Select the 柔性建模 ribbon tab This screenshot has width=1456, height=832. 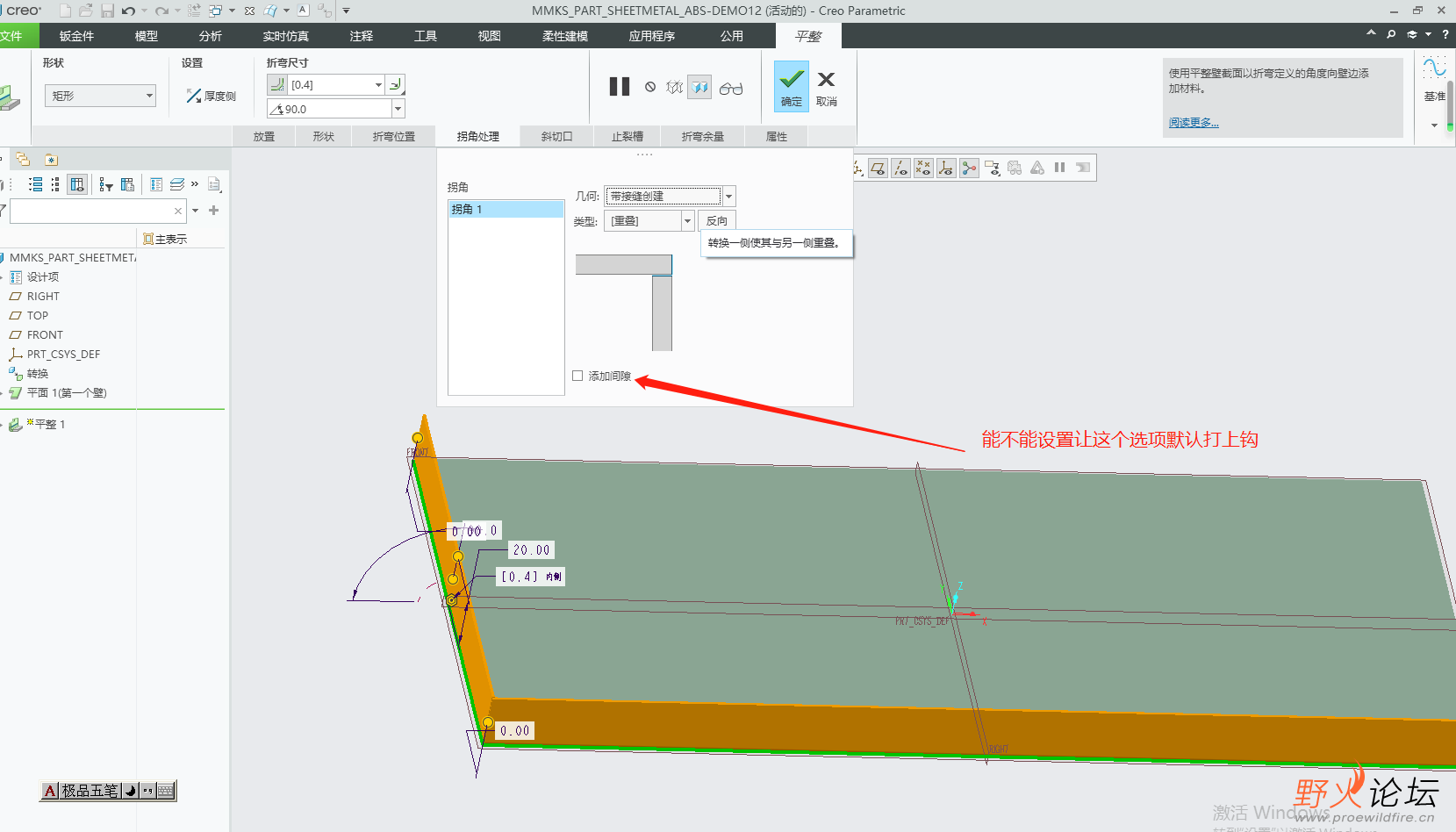pos(565,36)
